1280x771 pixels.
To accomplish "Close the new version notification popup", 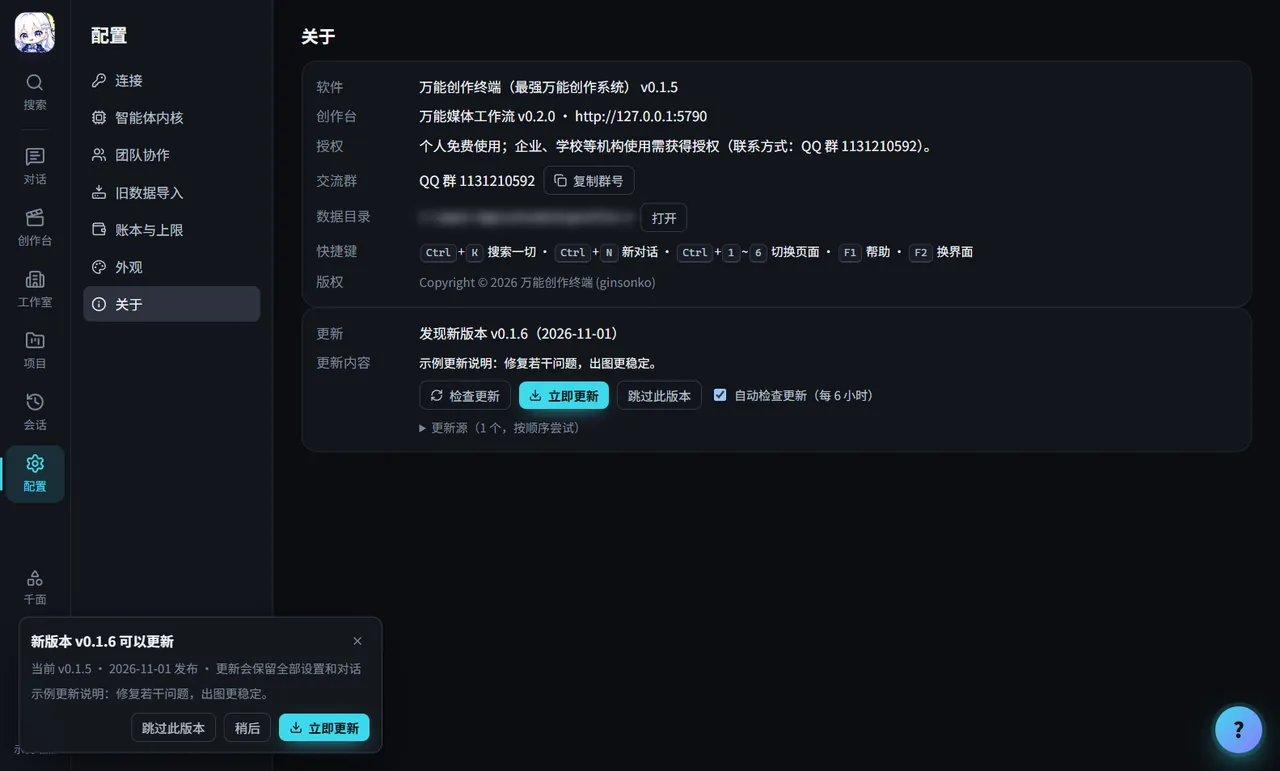I will click(x=358, y=641).
